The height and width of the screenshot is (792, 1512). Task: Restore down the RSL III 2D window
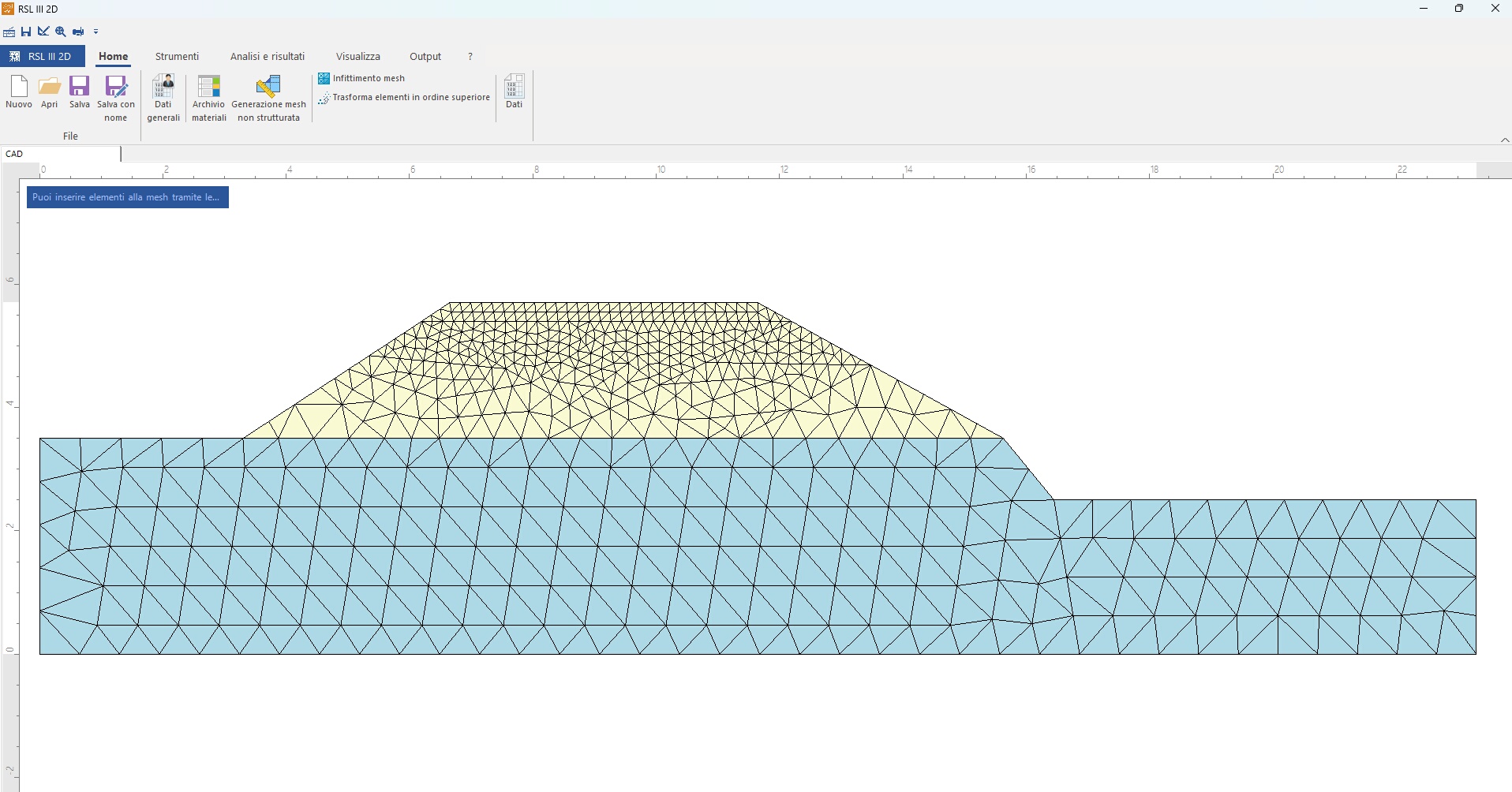pos(1459,9)
